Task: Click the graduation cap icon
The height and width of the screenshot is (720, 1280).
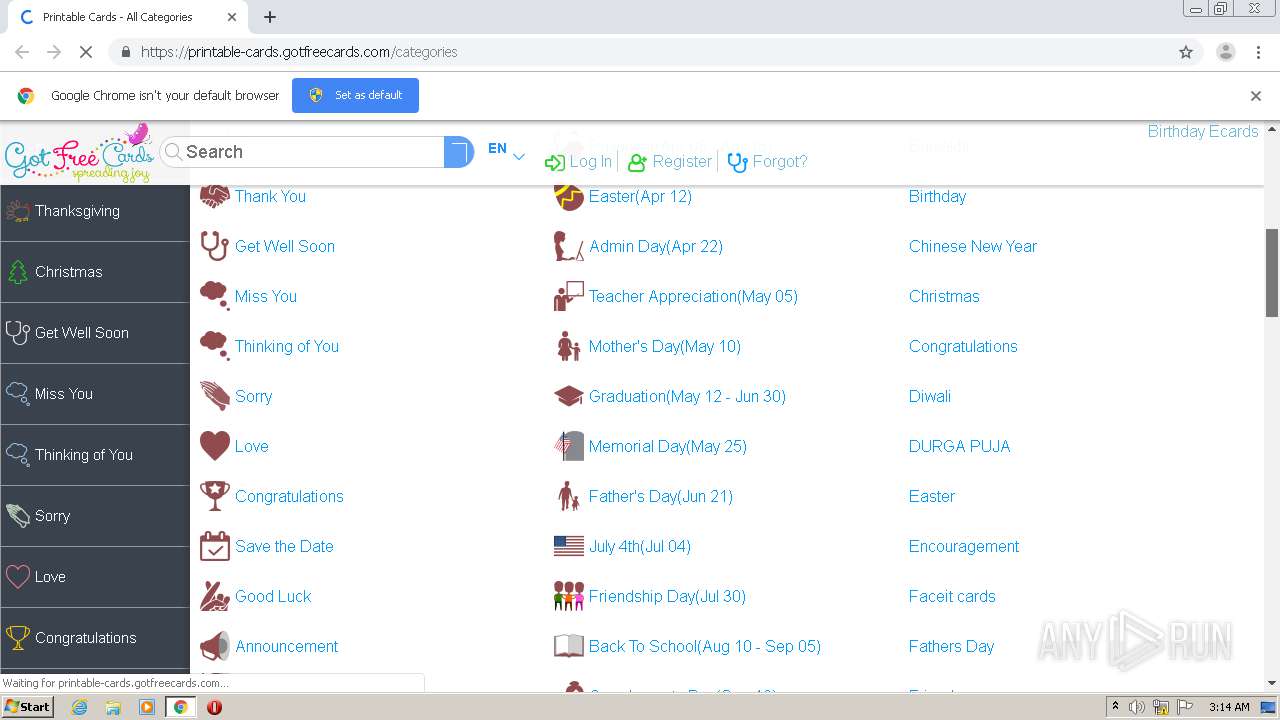Action: (568, 396)
